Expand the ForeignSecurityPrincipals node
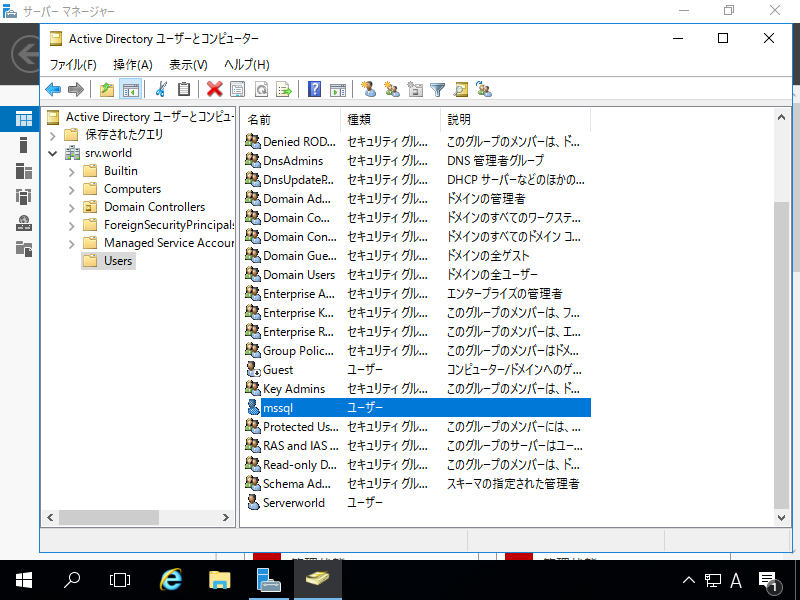 click(x=71, y=225)
